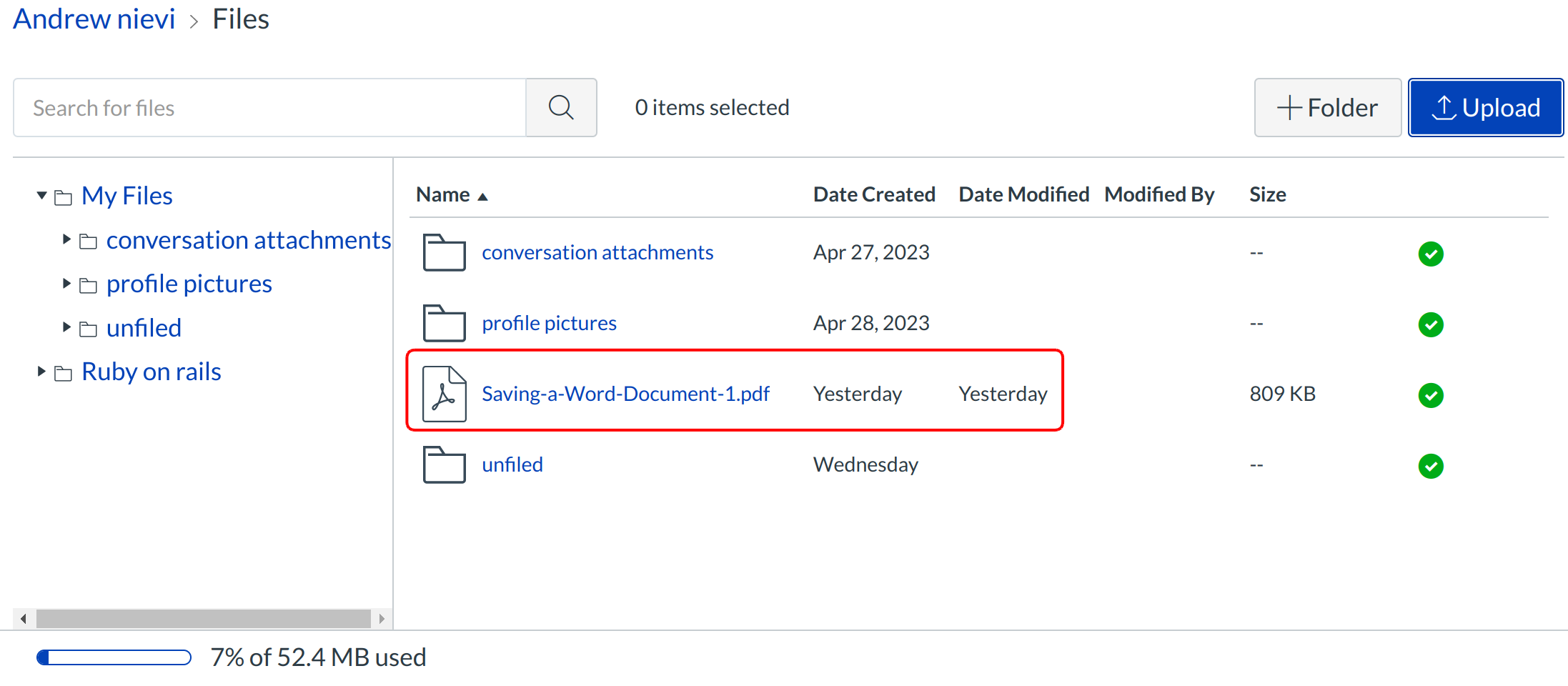This screenshot has width=1568, height=686.
Task: Click the unfiled folder icon in file list
Action: click(x=444, y=464)
